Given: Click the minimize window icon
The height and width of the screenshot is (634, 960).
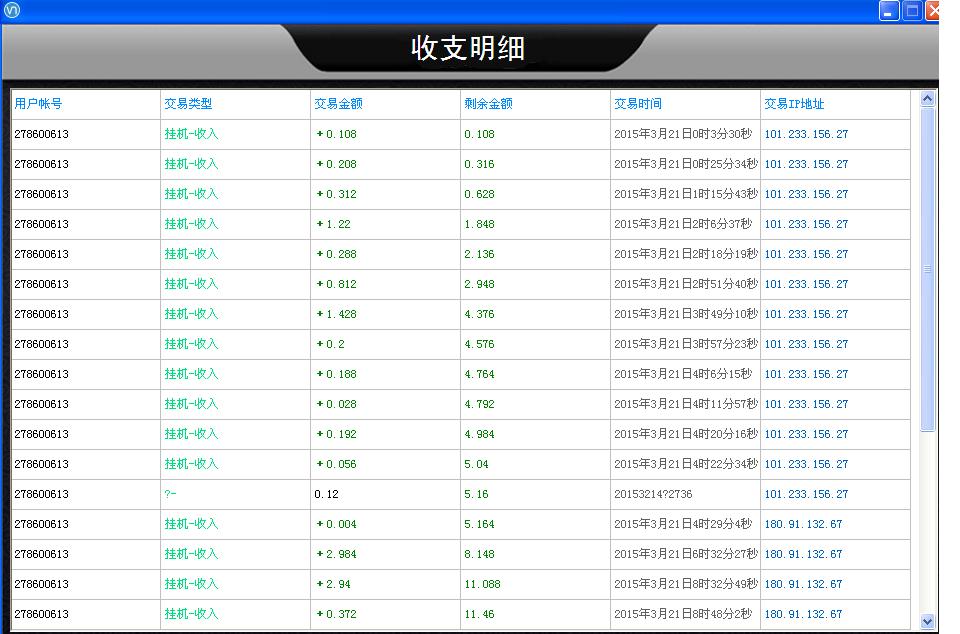Looking at the screenshot, I should [x=886, y=11].
